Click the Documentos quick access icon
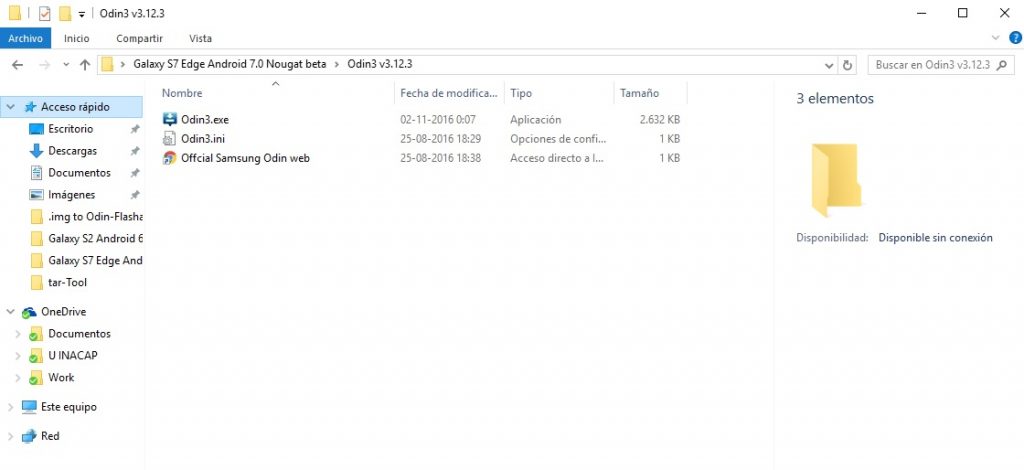Screen dimensions: 1024x470 (x=37, y=173)
